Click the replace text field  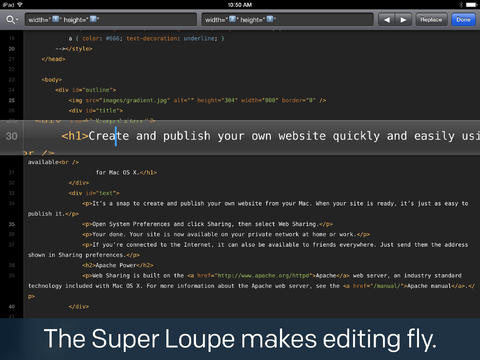pos(287,20)
